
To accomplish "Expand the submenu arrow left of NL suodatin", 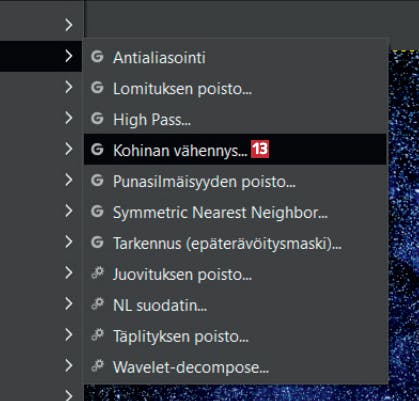I will [69, 304].
